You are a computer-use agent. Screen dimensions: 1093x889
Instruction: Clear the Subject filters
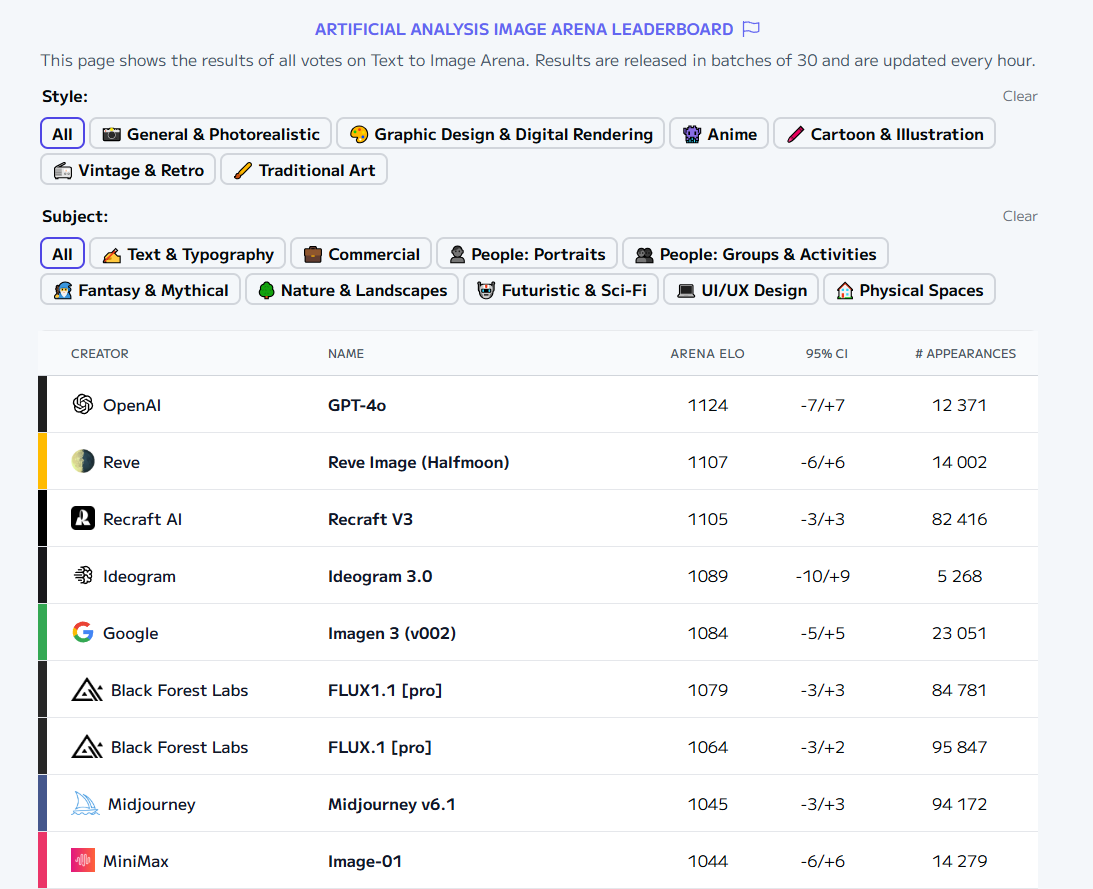pos(1020,216)
